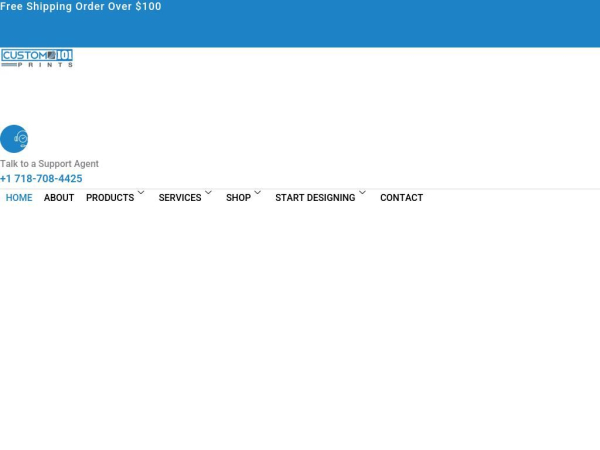
Task: Expand the Start Designing chevron
Action: coord(362,193)
